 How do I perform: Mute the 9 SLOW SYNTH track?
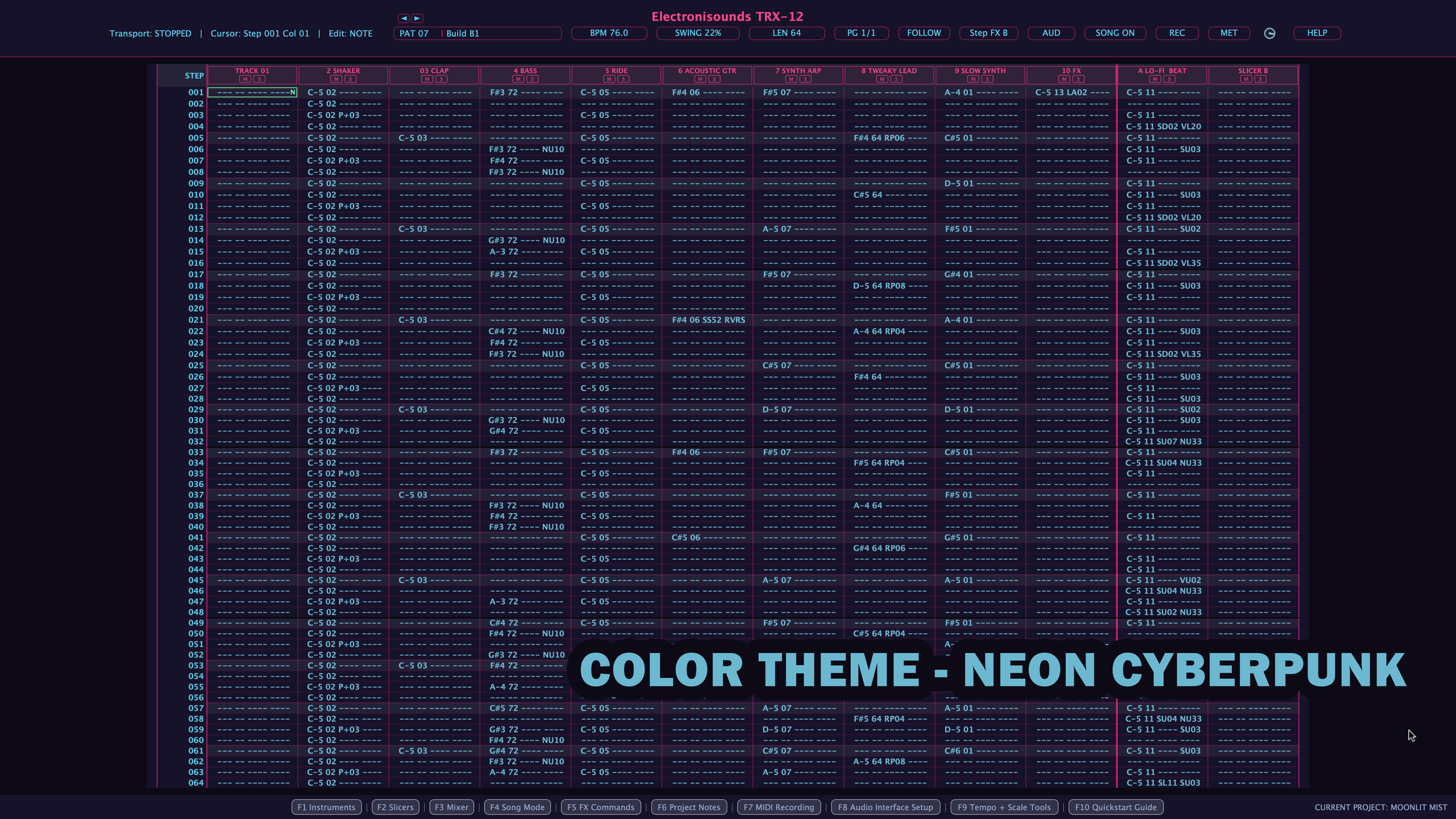(973, 79)
